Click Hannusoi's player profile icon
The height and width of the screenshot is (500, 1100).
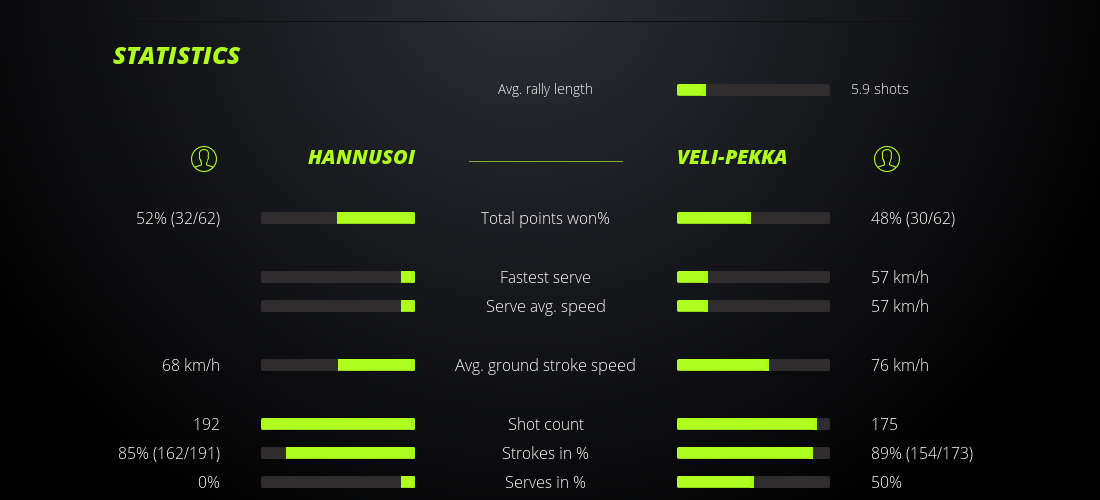[204, 158]
